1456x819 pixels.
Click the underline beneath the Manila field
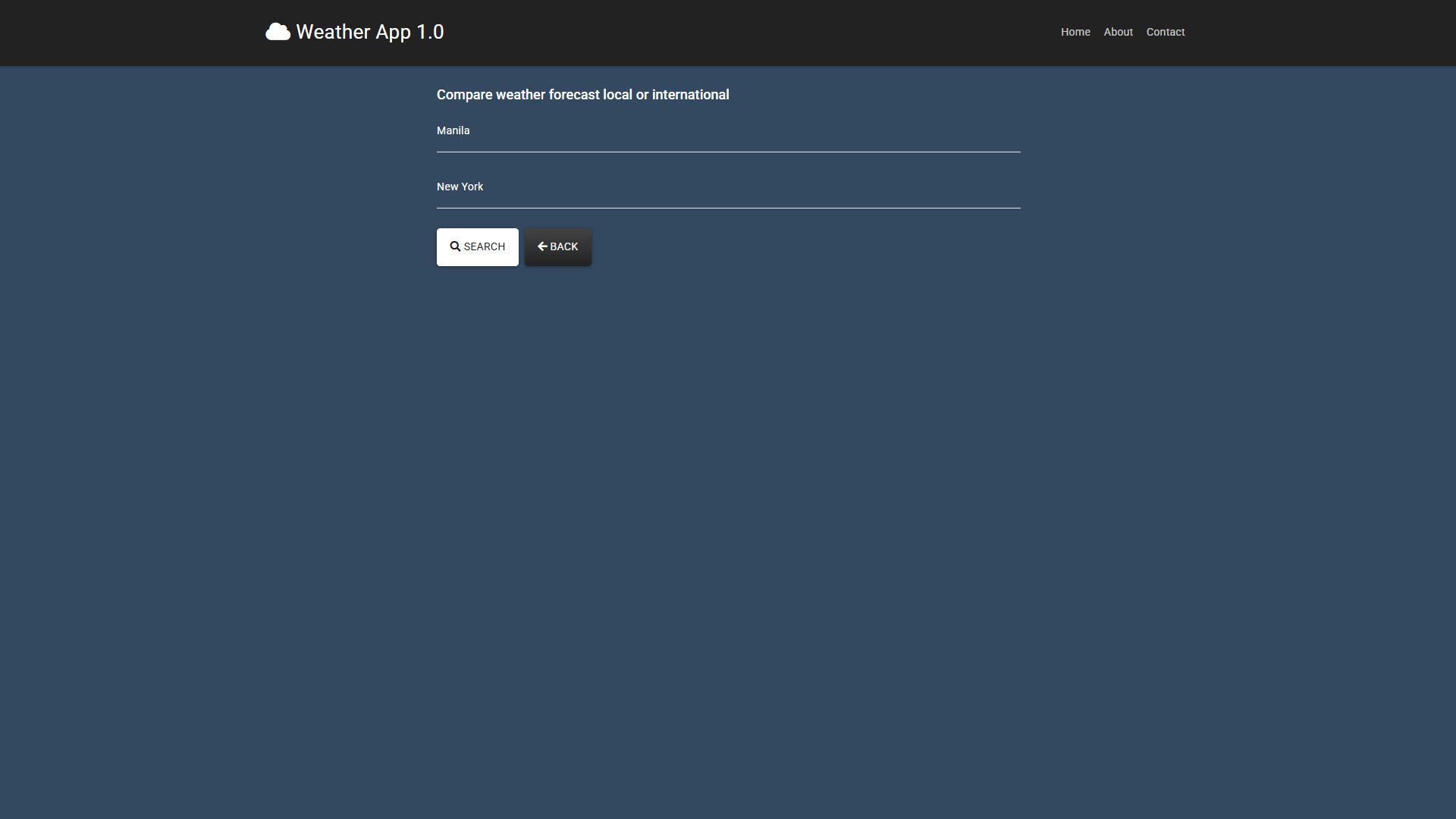point(728,152)
